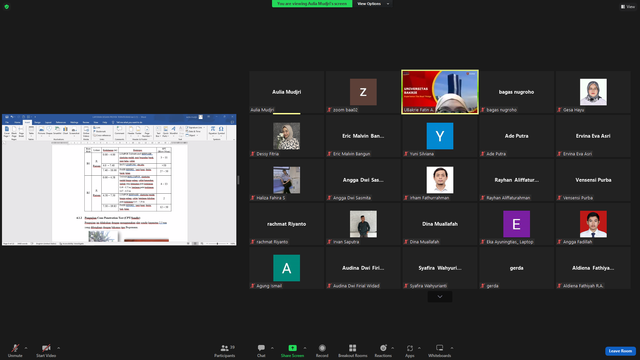The width and height of the screenshot is (640, 360).
Task: Click the Agung Ismail A avatar tile
Action: point(287,268)
